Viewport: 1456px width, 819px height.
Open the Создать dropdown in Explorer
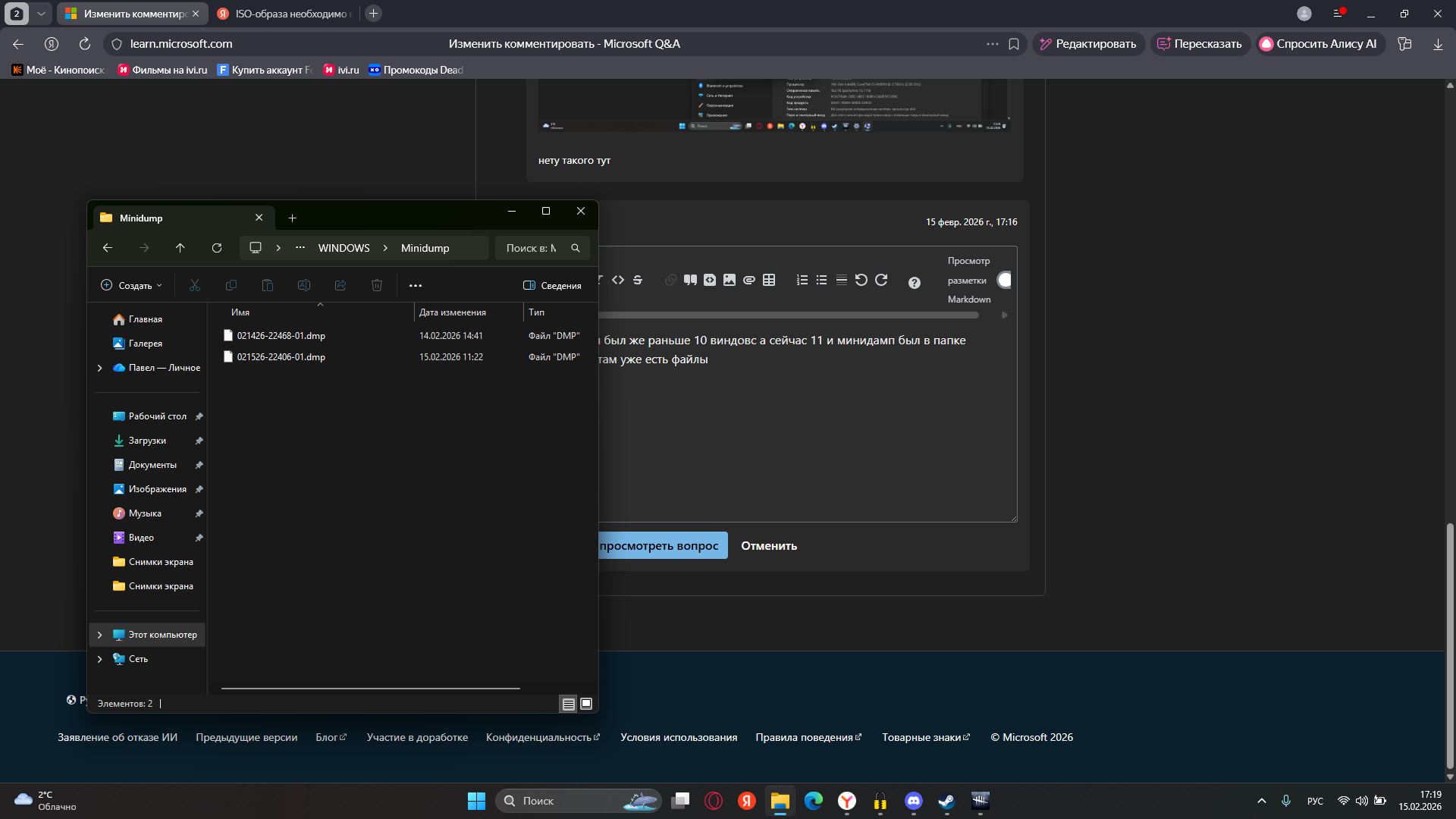(x=131, y=285)
